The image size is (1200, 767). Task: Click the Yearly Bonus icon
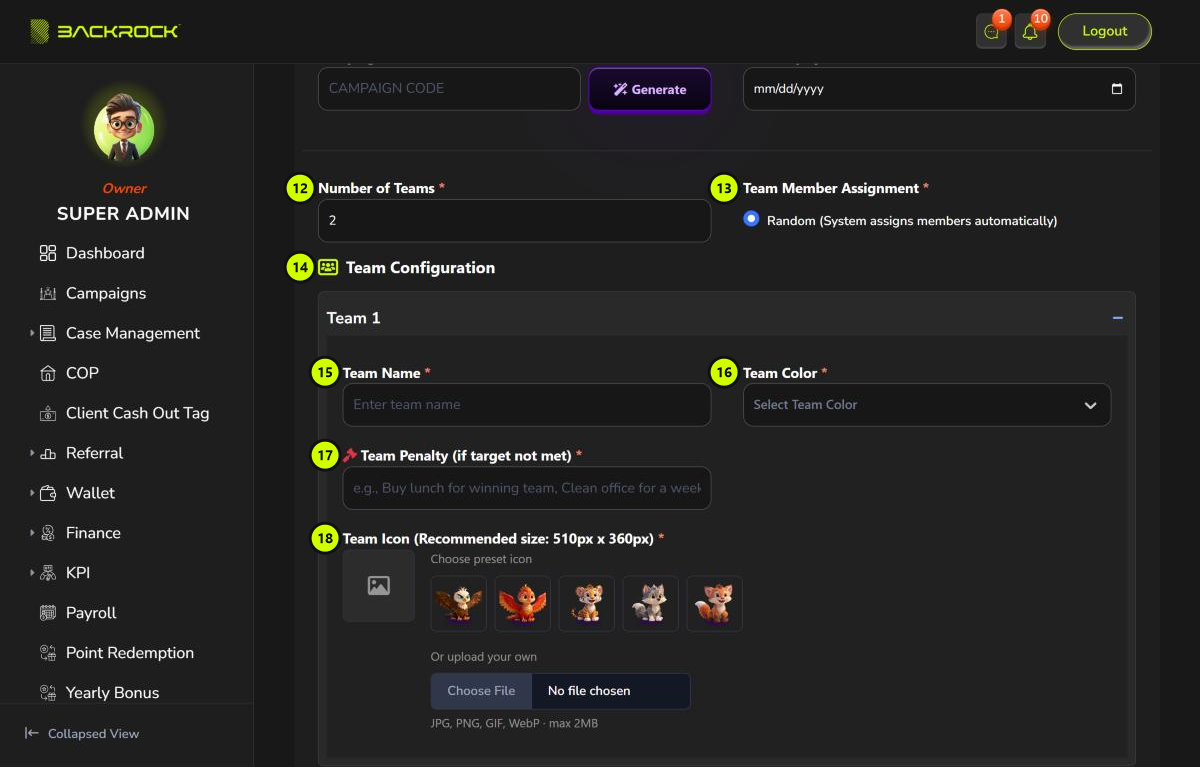tap(48, 693)
